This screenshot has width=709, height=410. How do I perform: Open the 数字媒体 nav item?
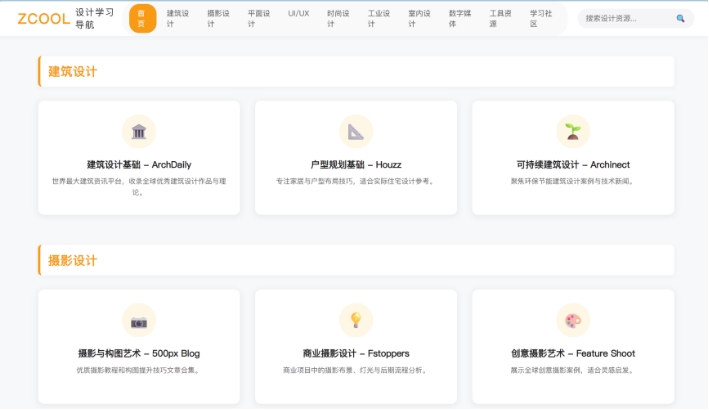tap(459, 18)
